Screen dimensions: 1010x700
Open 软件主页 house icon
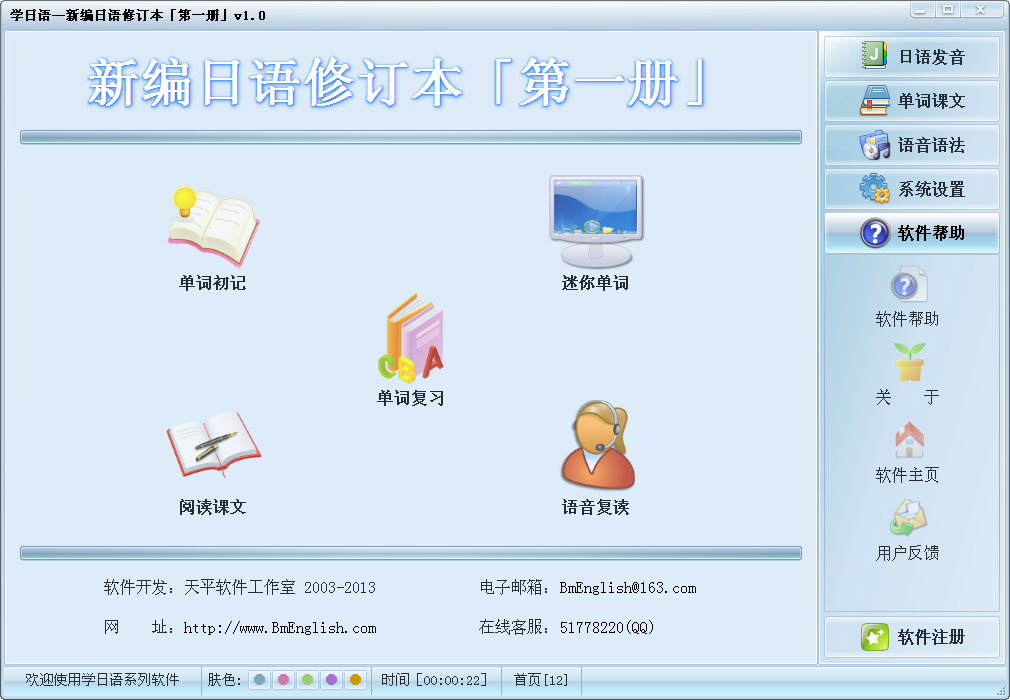click(x=909, y=440)
